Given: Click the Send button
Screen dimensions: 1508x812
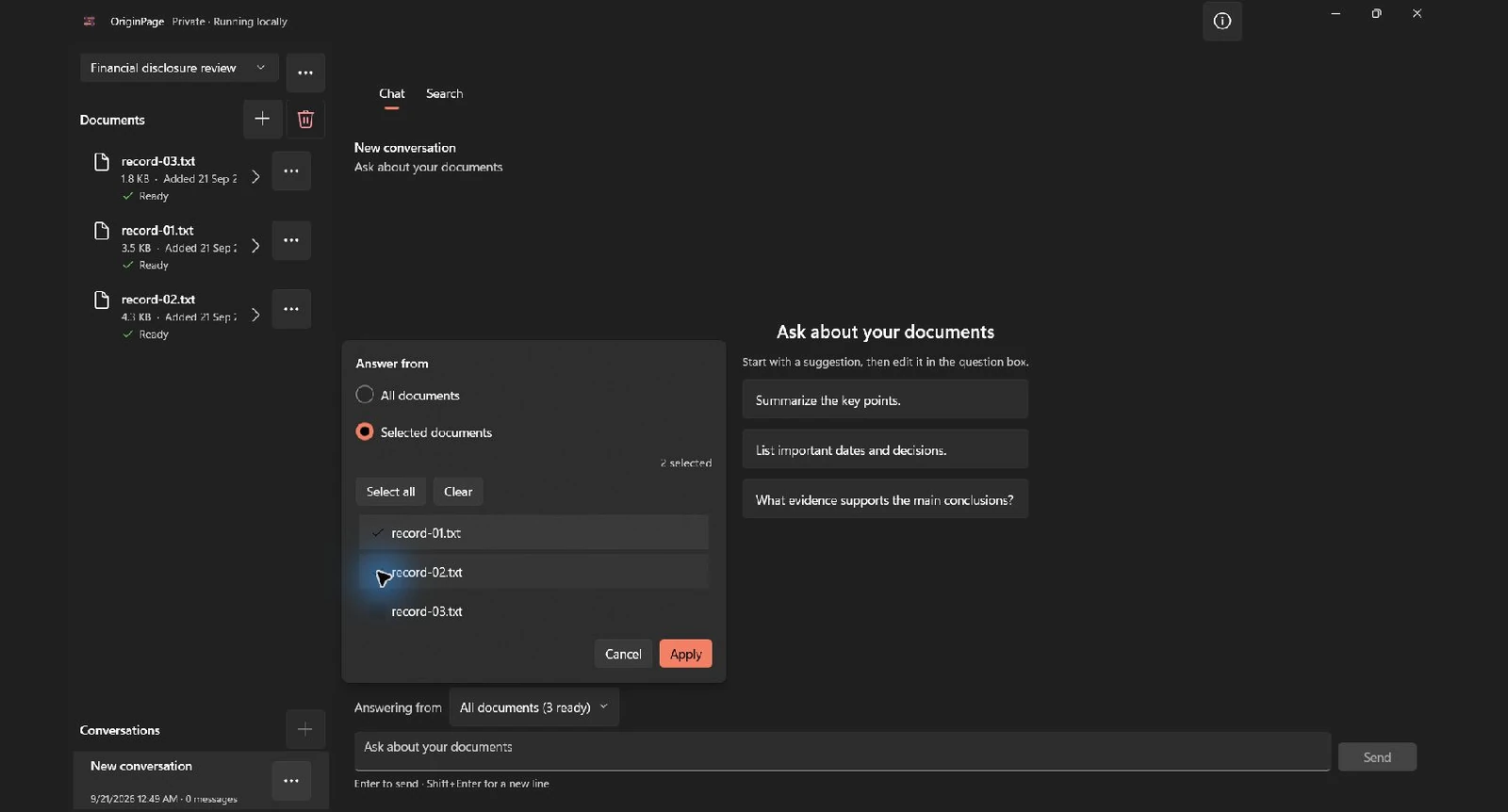Looking at the screenshot, I should tap(1377, 757).
